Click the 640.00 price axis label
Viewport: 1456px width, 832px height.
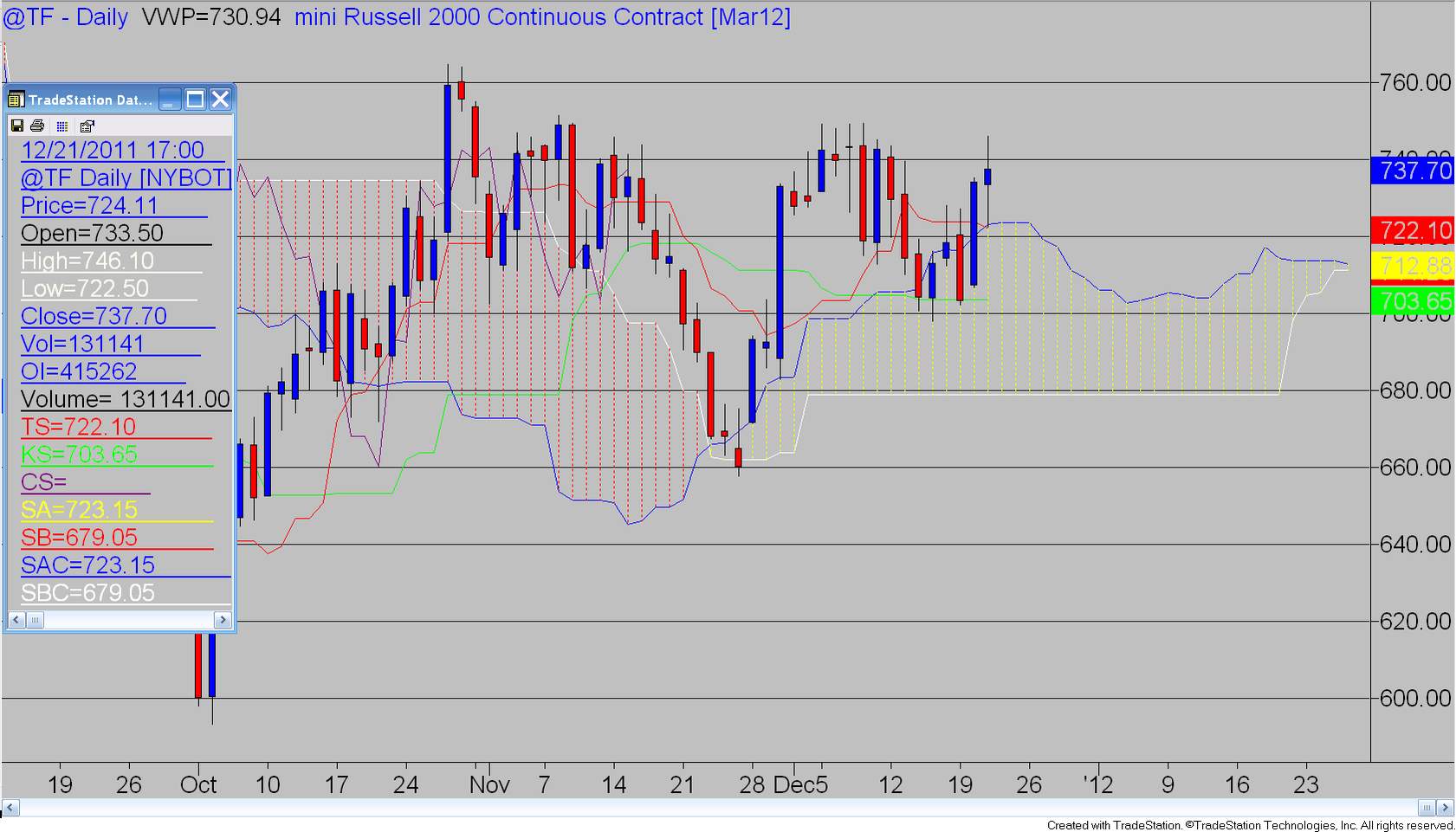point(1415,545)
